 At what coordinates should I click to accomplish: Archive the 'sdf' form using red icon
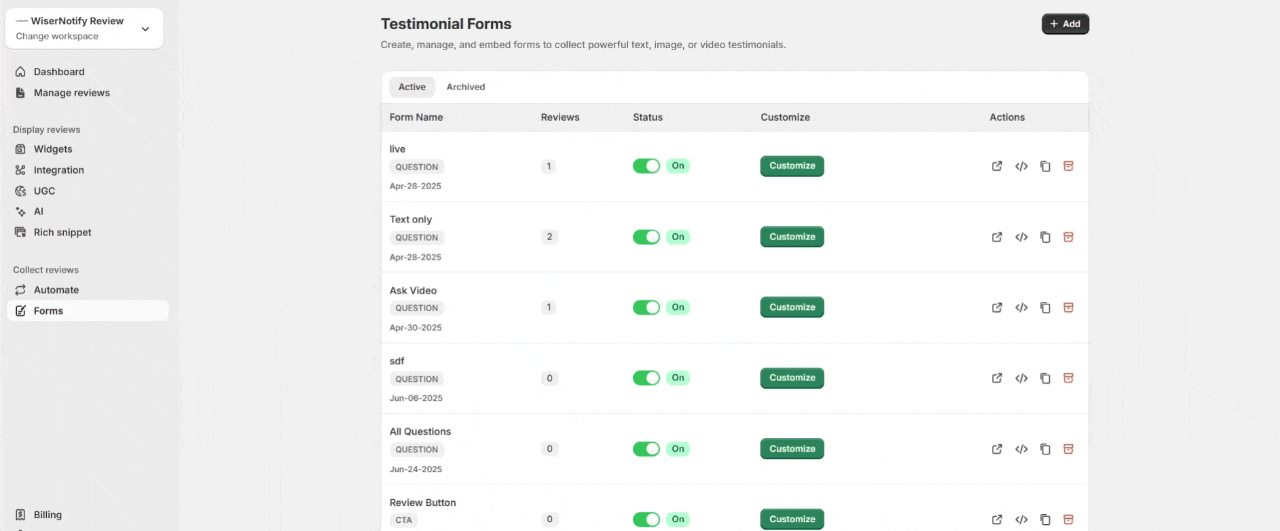[x=1068, y=378]
